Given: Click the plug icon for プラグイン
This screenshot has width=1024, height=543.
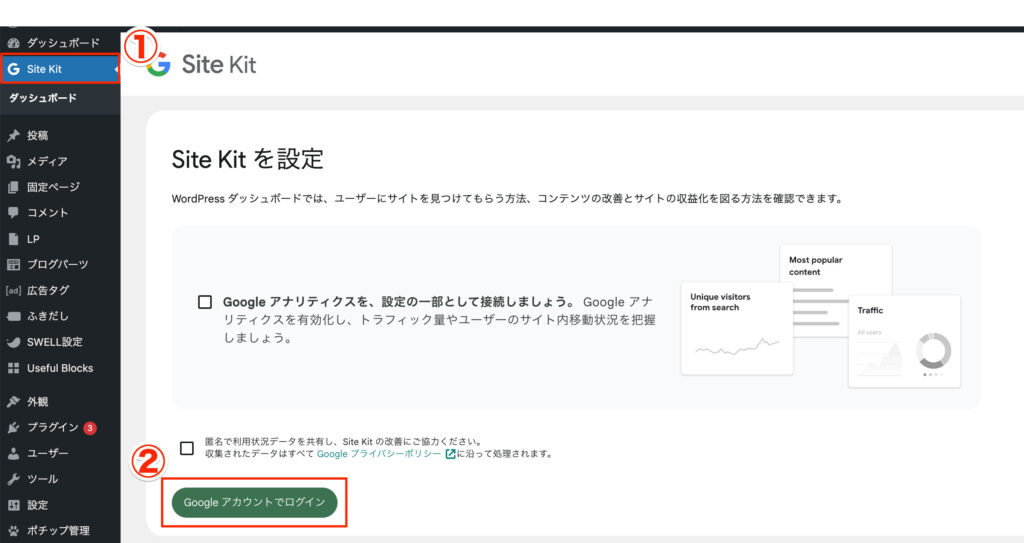Looking at the screenshot, I should coord(13,427).
